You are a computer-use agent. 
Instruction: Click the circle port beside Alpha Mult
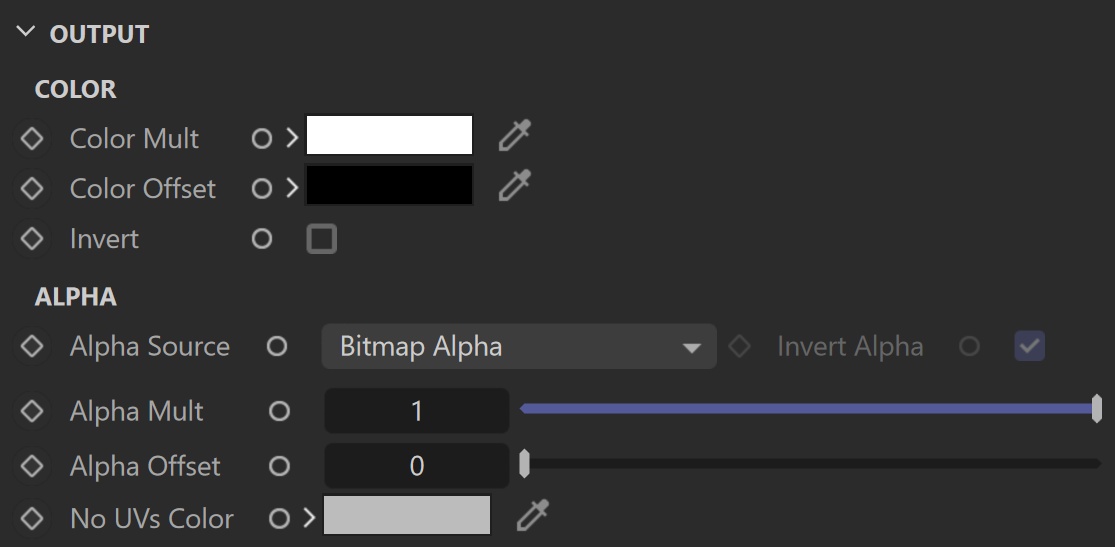coord(279,411)
